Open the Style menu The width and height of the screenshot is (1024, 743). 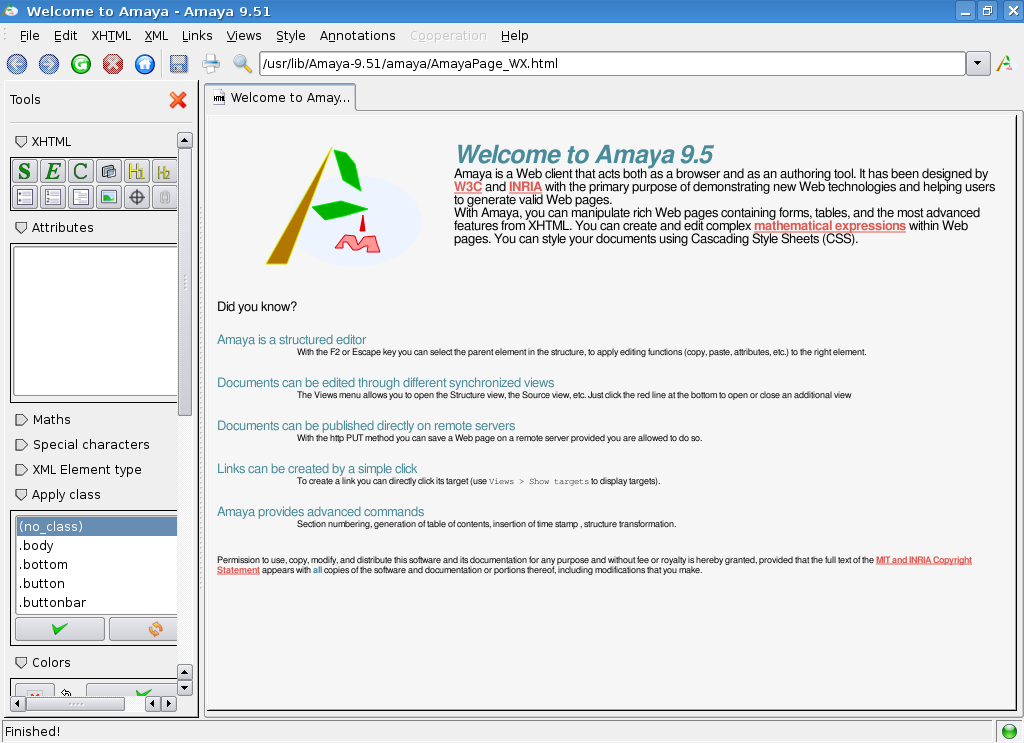[x=291, y=36]
